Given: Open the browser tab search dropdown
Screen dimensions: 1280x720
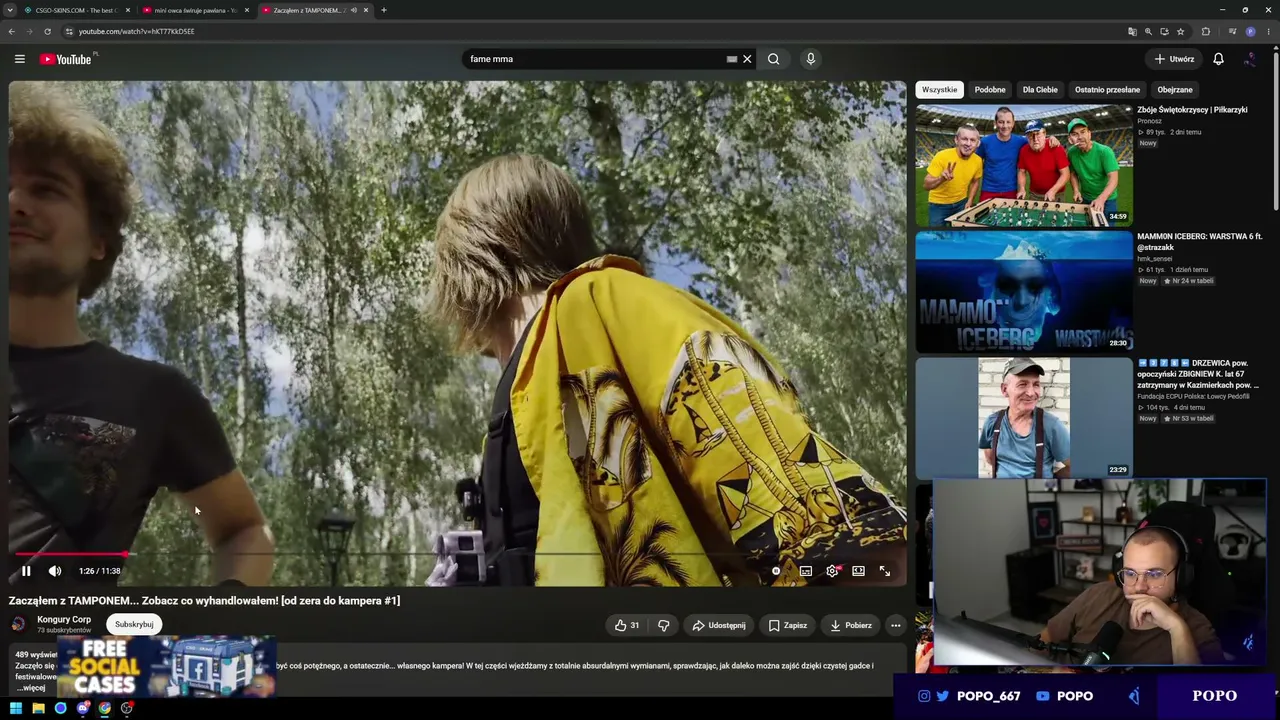Looking at the screenshot, I should (10, 10).
